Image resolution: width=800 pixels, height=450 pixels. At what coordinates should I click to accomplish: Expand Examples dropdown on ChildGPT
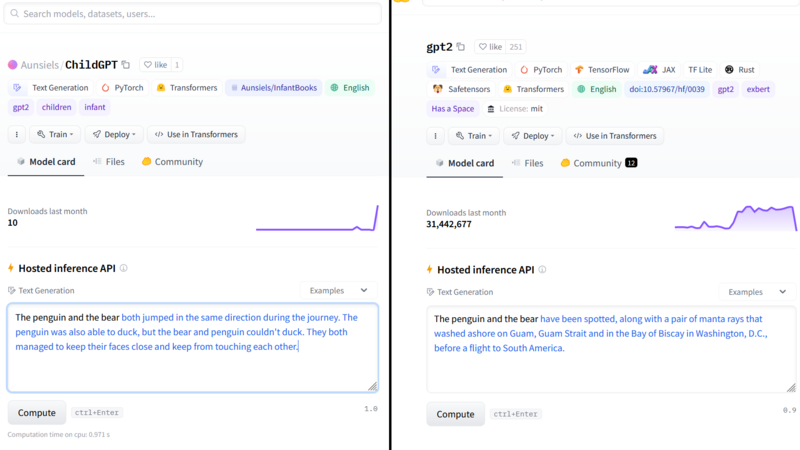(x=339, y=291)
